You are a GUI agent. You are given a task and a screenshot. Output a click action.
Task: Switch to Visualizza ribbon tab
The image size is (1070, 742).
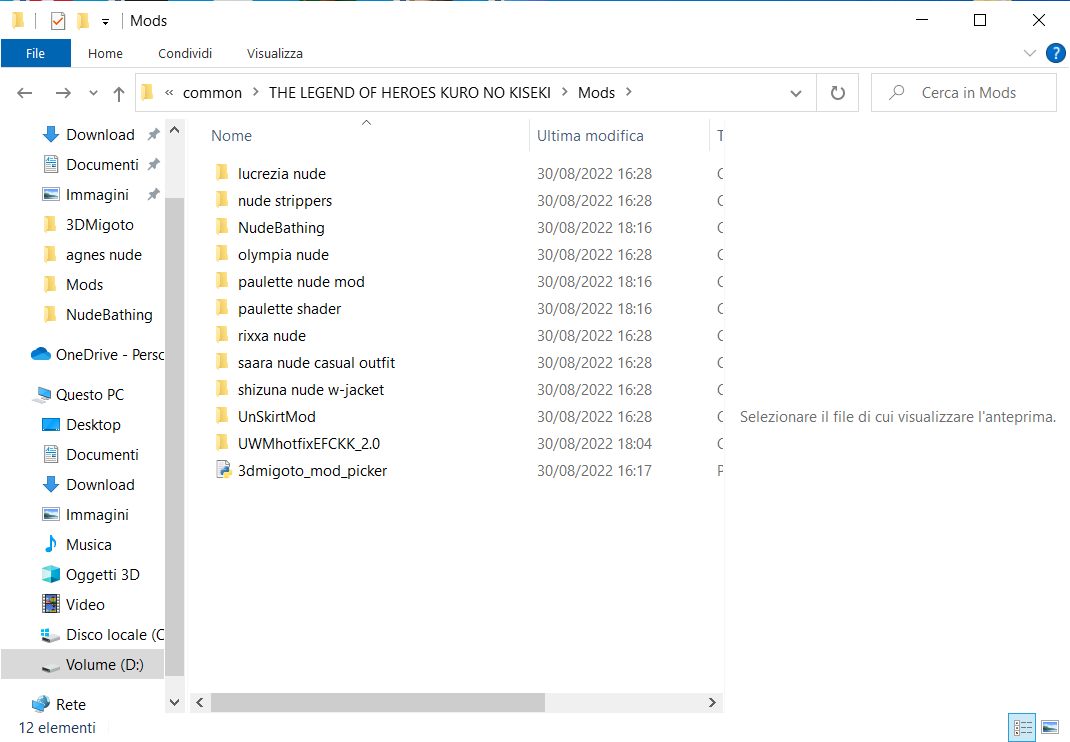(274, 53)
